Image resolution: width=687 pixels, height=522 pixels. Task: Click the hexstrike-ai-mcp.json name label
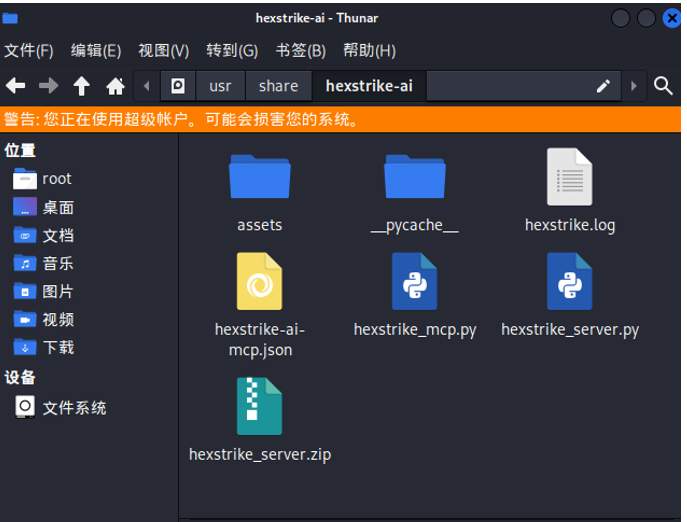[260, 340]
